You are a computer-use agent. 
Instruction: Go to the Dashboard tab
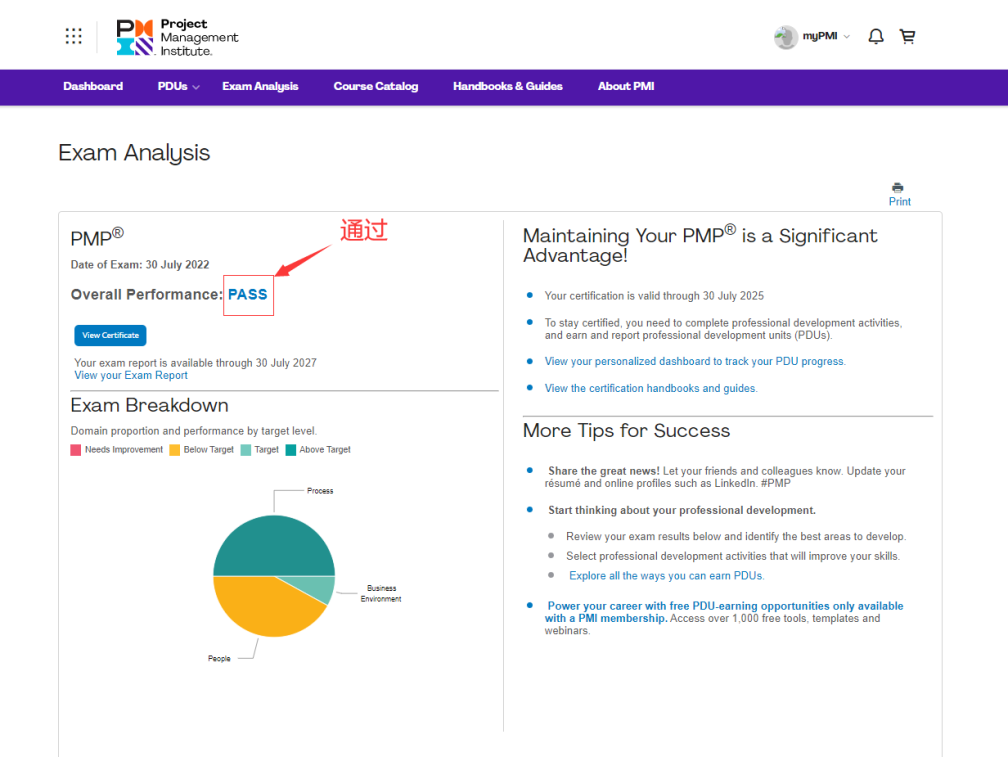click(93, 86)
